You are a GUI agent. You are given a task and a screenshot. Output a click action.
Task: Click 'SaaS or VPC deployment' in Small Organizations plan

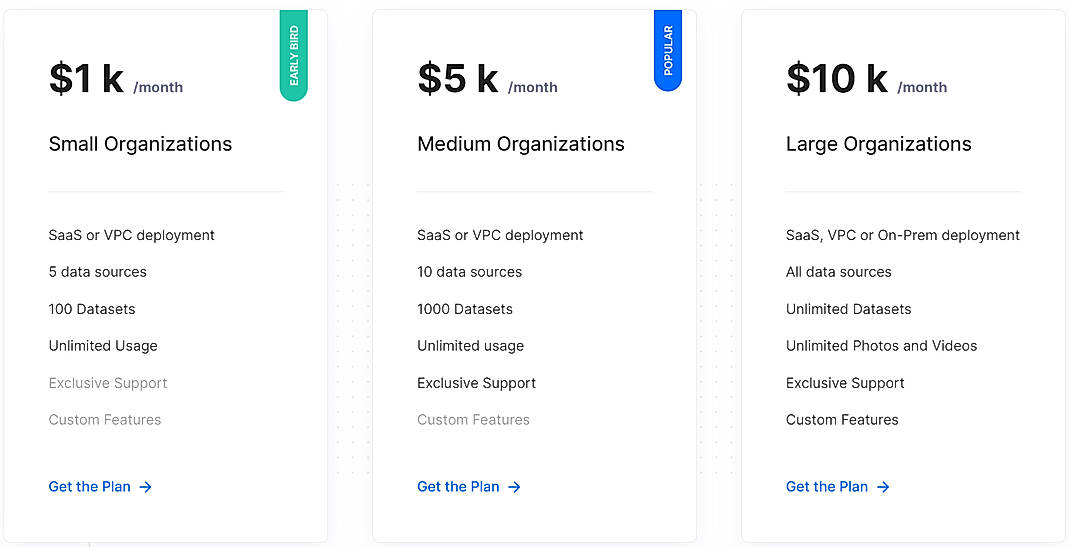(132, 235)
